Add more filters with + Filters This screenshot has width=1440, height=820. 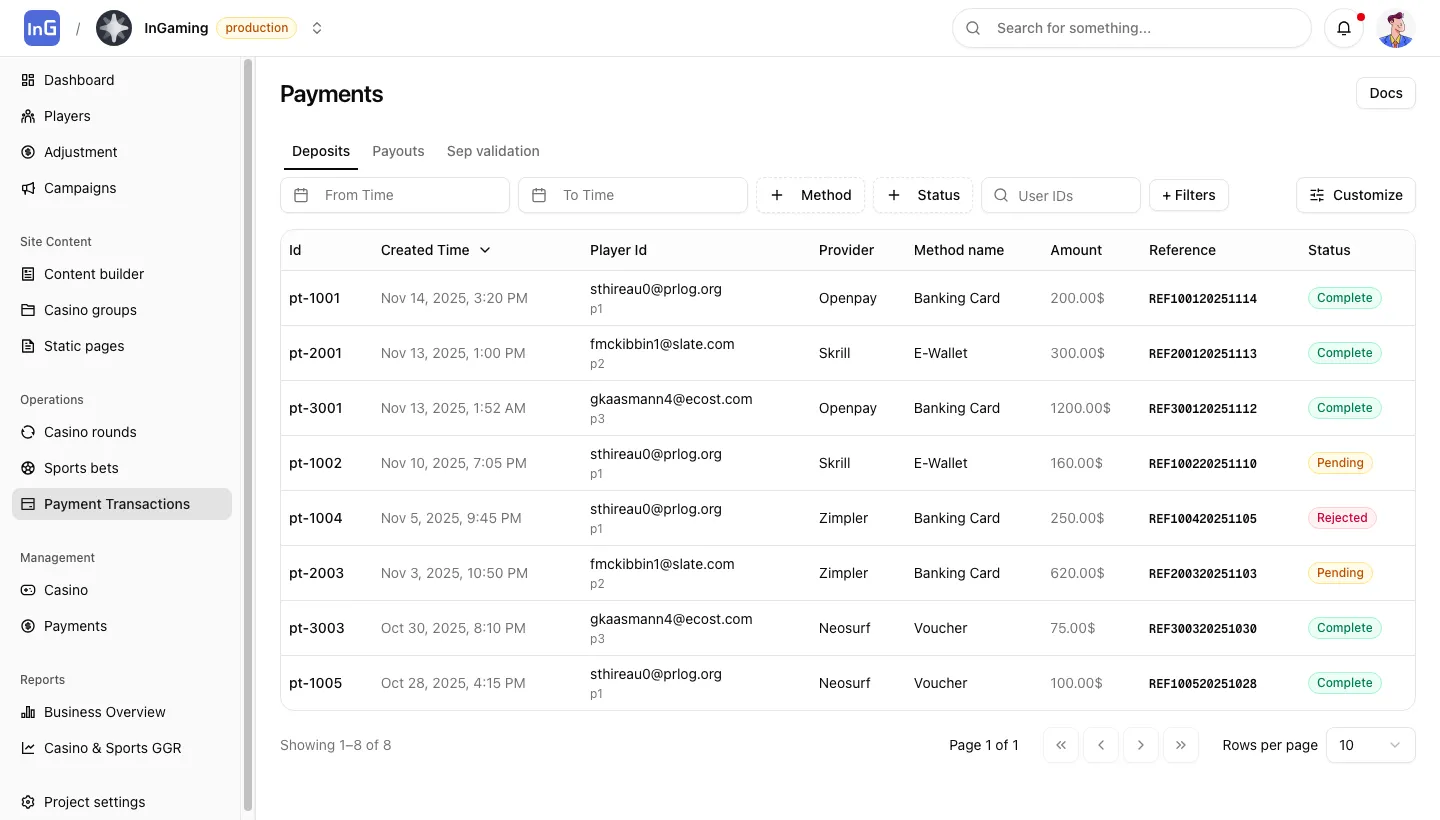point(1189,195)
